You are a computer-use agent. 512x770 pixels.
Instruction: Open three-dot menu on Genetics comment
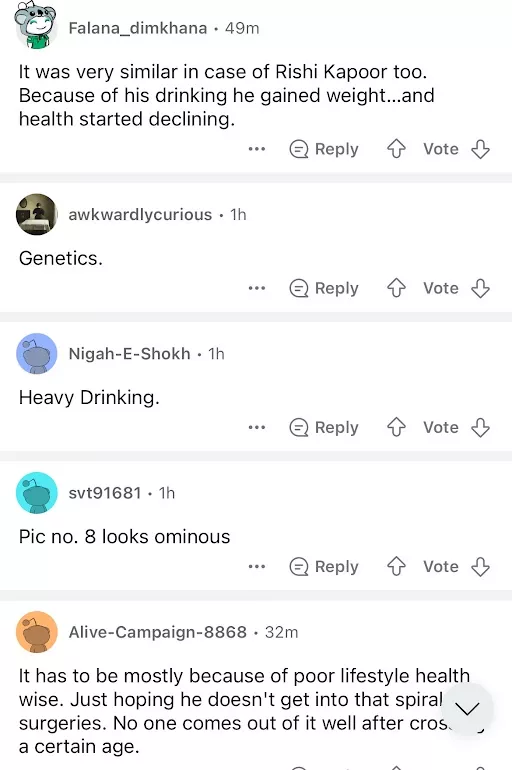click(257, 288)
